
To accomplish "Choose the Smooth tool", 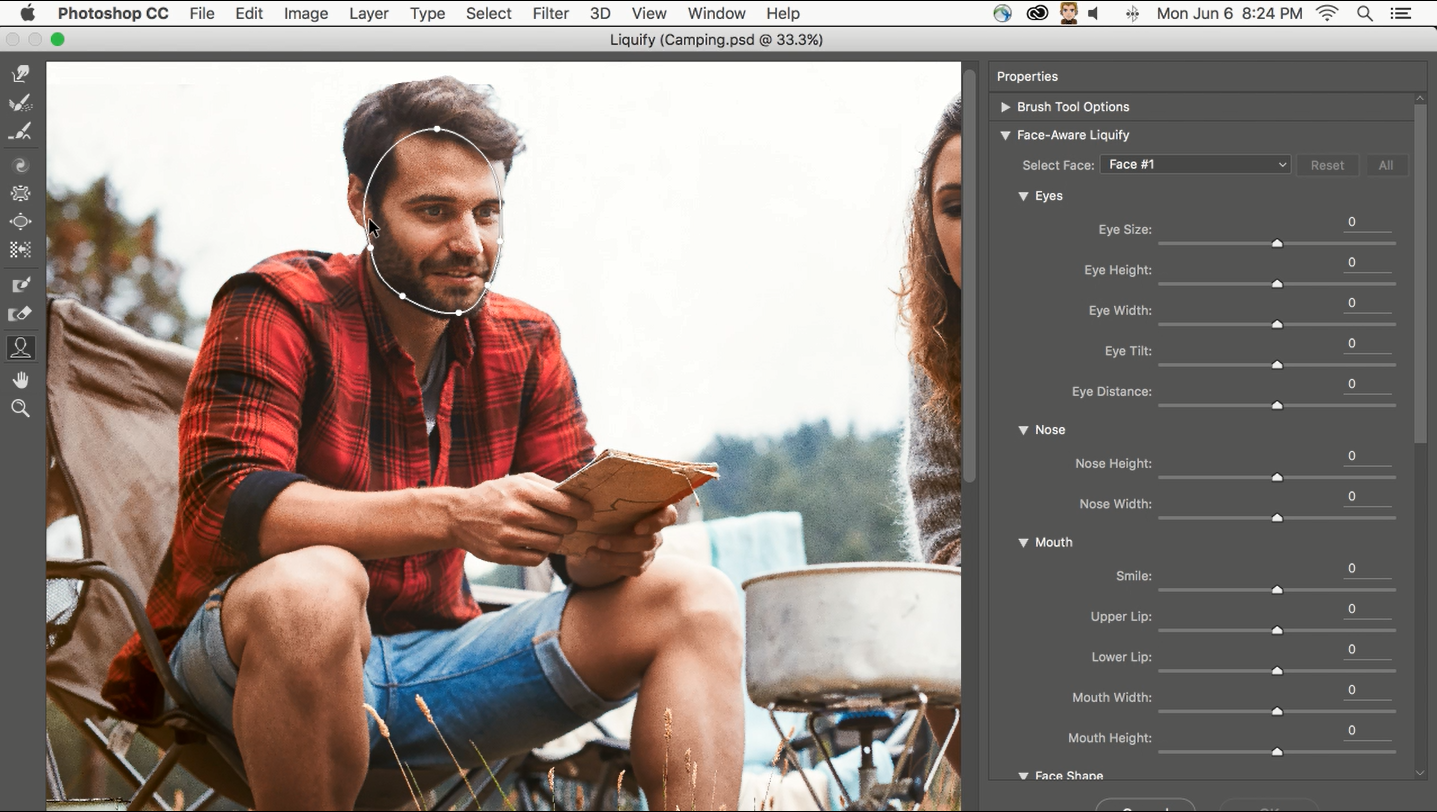I will click(20, 132).
